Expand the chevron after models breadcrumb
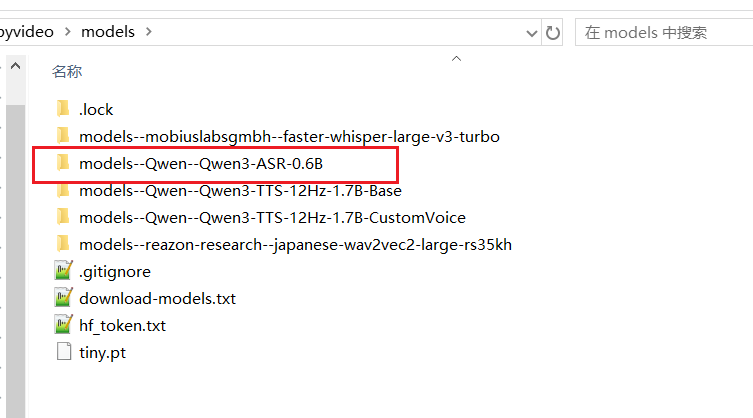753x418 pixels. 150,32
